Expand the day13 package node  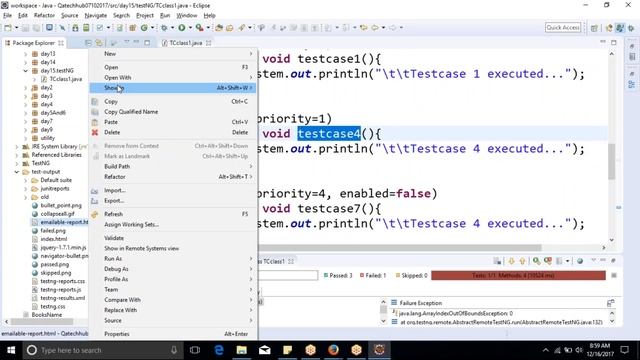click(26, 54)
